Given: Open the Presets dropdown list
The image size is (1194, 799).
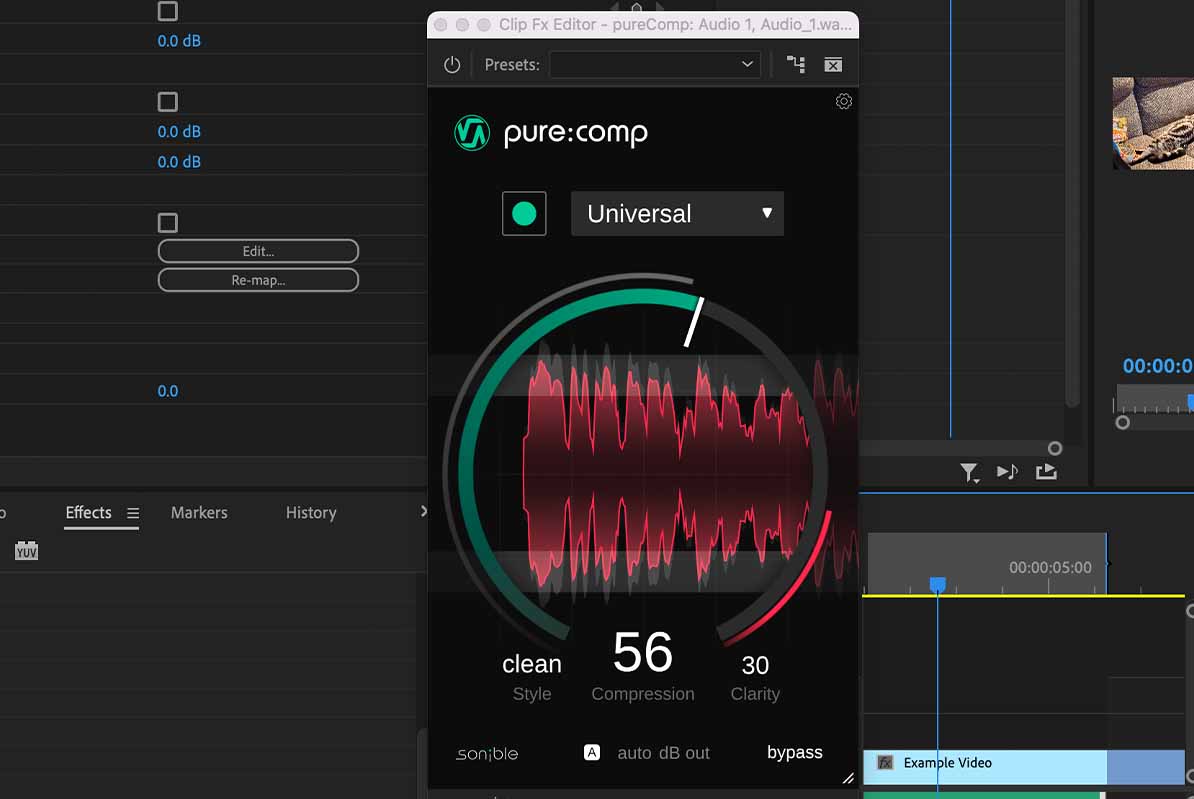Looking at the screenshot, I should 656,65.
